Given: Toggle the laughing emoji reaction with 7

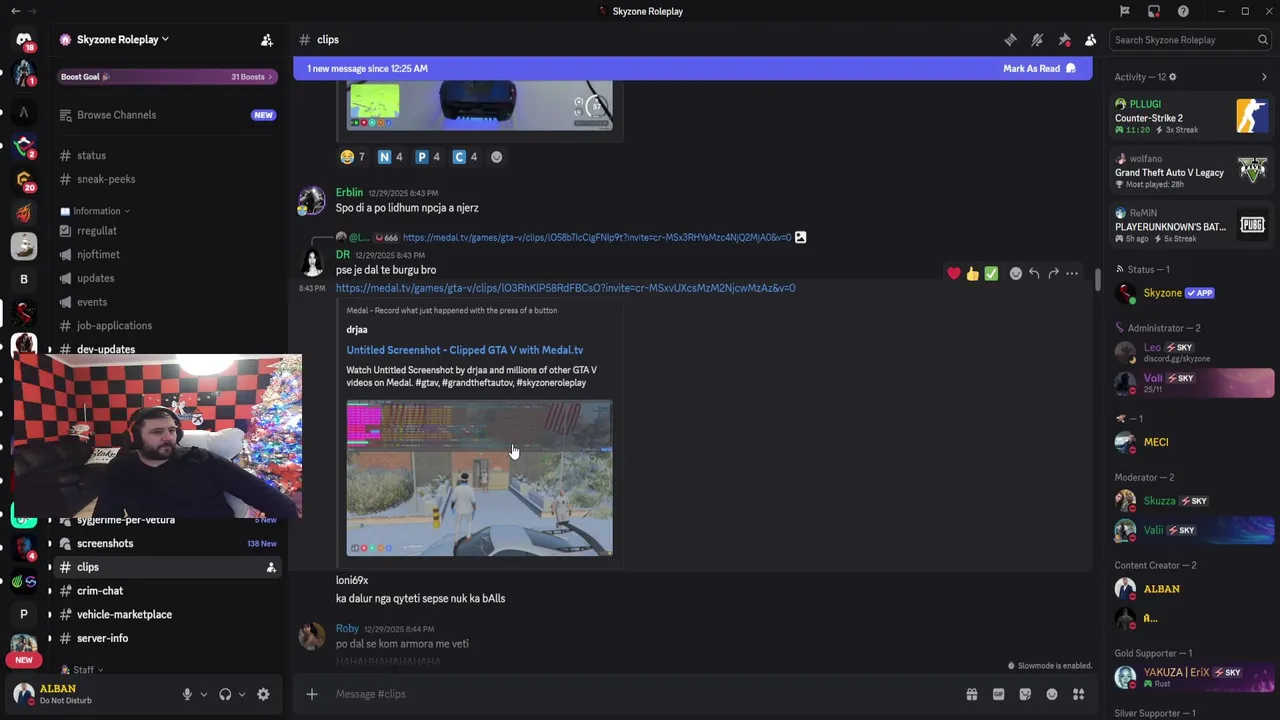Looking at the screenshot, I should point(353,157).
